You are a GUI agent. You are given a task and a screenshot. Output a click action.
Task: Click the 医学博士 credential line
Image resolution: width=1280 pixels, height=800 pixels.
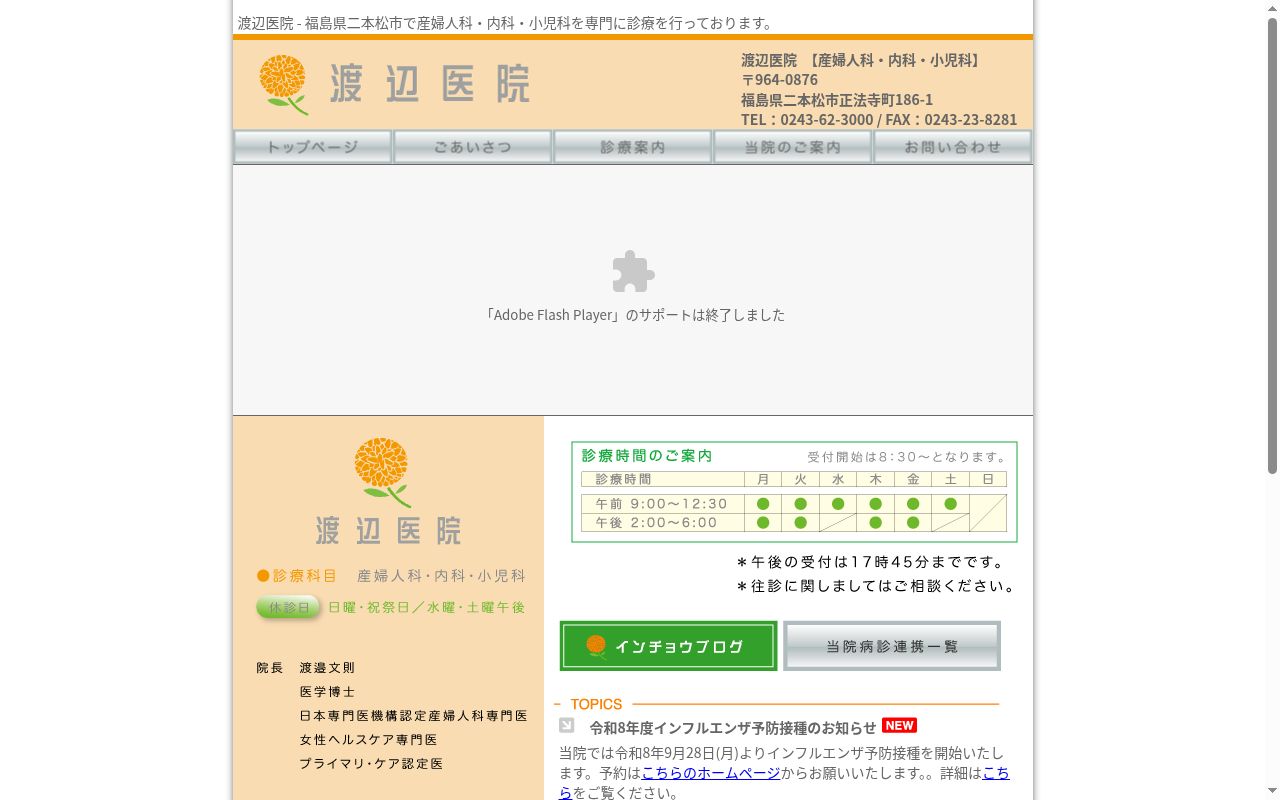click(x=327, y=692)
